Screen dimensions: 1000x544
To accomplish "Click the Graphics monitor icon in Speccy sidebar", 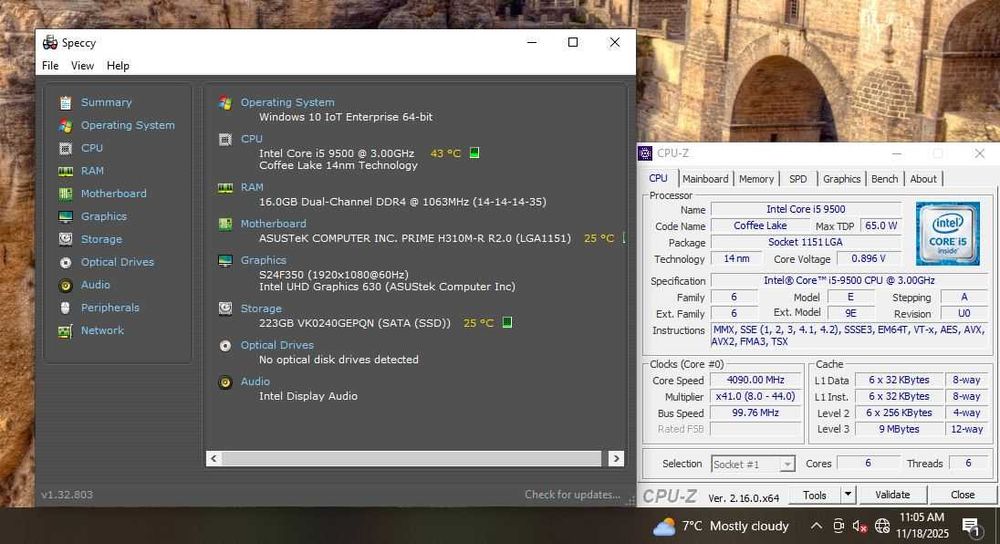I will (65, 217).
